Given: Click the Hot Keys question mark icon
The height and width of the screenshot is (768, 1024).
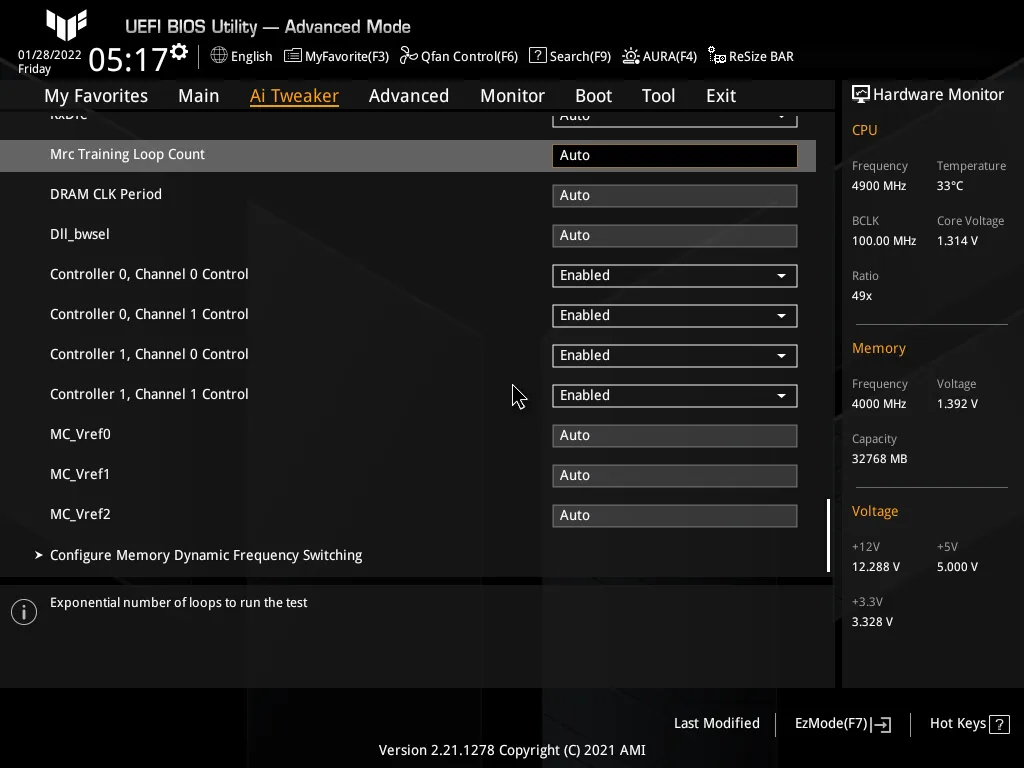Looking at the screenshot, I should (x=999, y=724).
